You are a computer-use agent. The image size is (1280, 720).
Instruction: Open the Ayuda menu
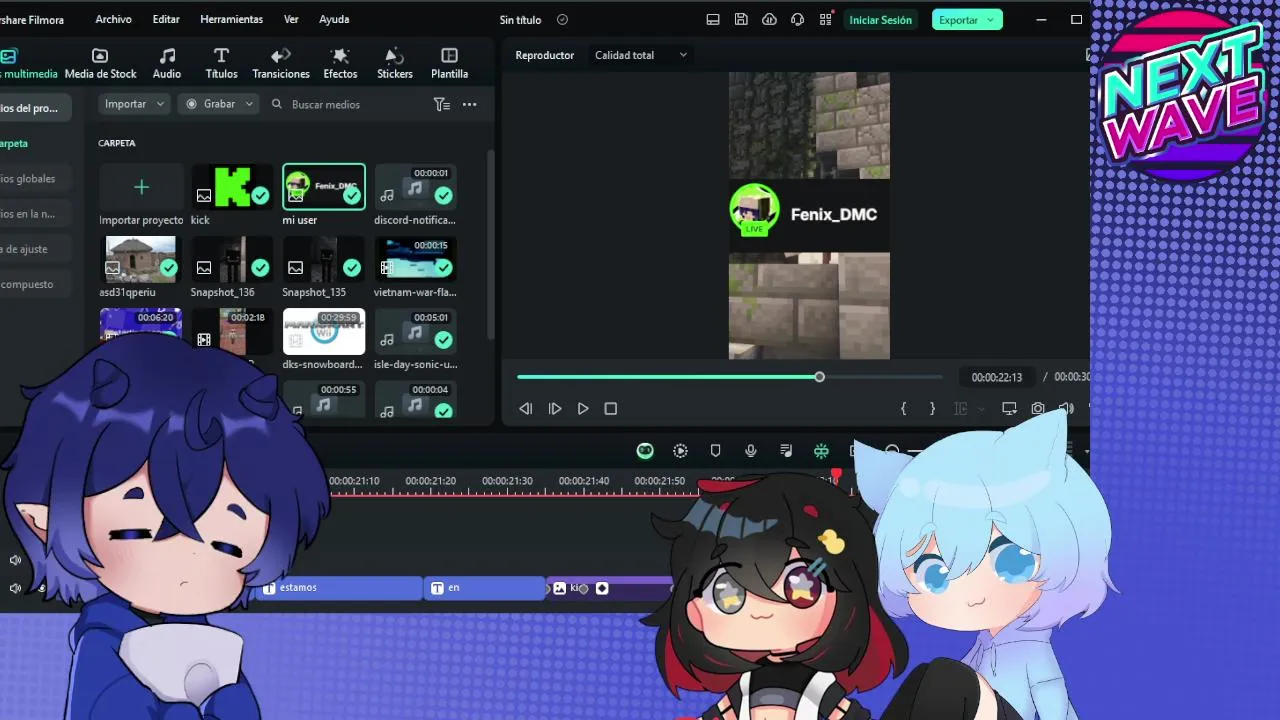[x=334, y=19]
